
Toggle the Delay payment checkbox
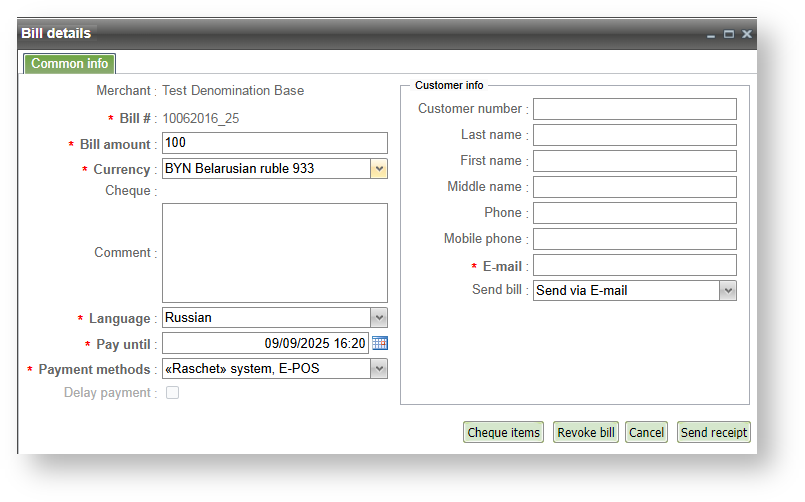[x=172, y=393]
